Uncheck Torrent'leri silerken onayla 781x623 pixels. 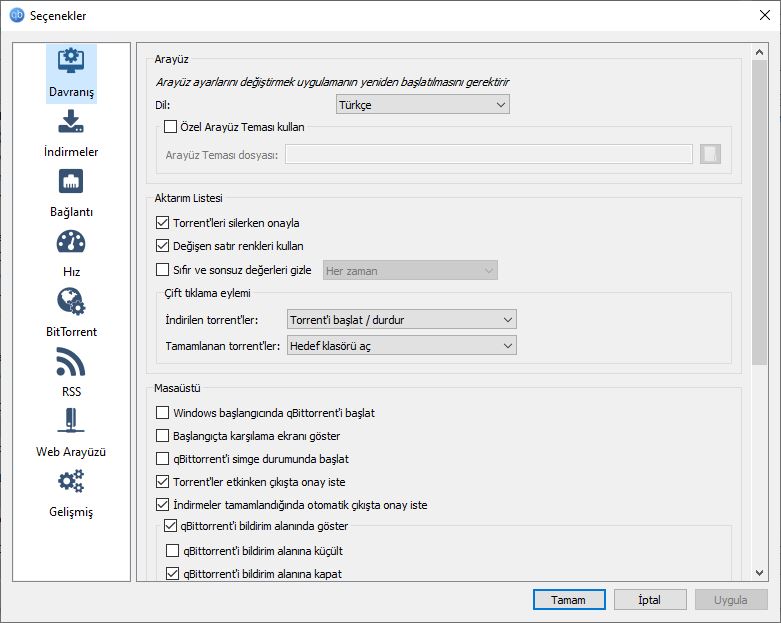(162, 222)
